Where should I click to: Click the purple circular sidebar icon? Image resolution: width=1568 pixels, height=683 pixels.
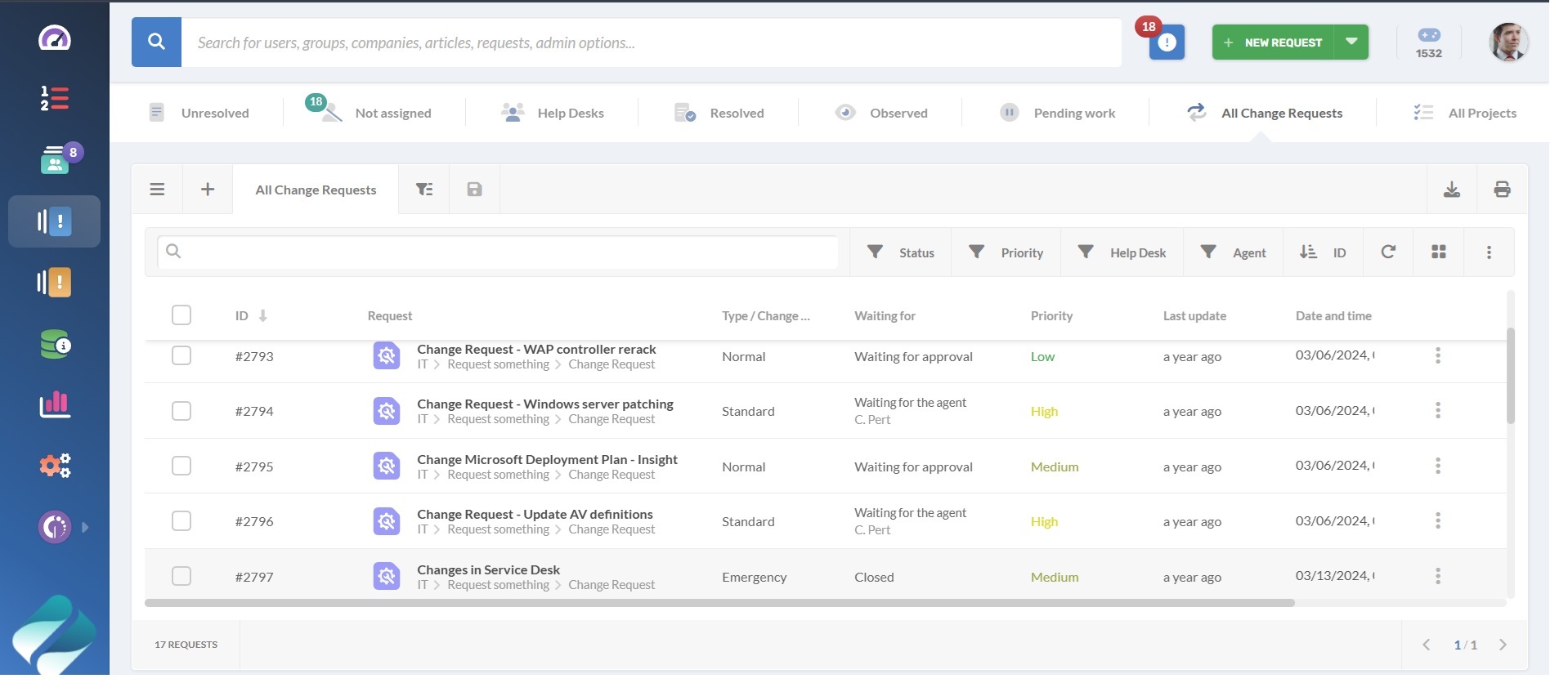[x=55, y=527]
